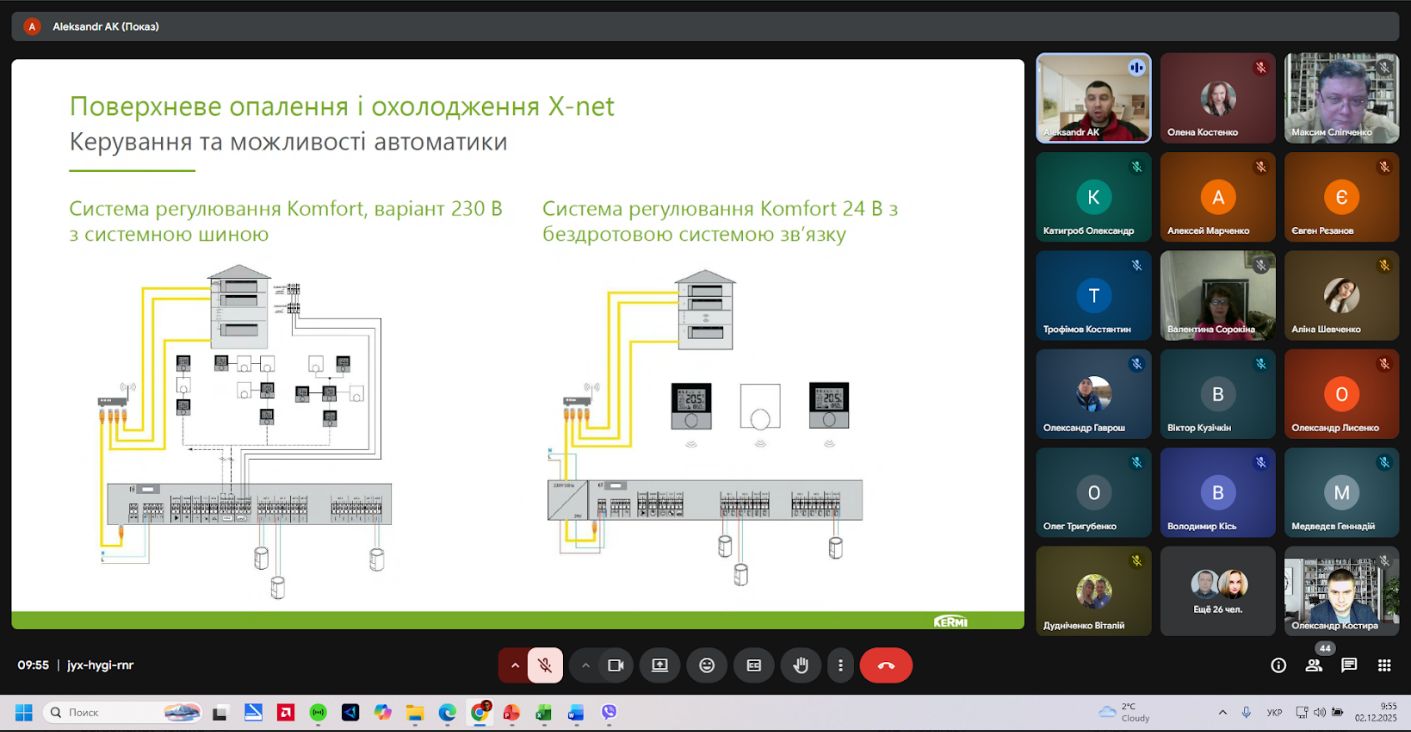This screenshot has height=732, width=1411.
Task: Select Aleksandr AK's speaker video tile
Action: (1093, 97)
